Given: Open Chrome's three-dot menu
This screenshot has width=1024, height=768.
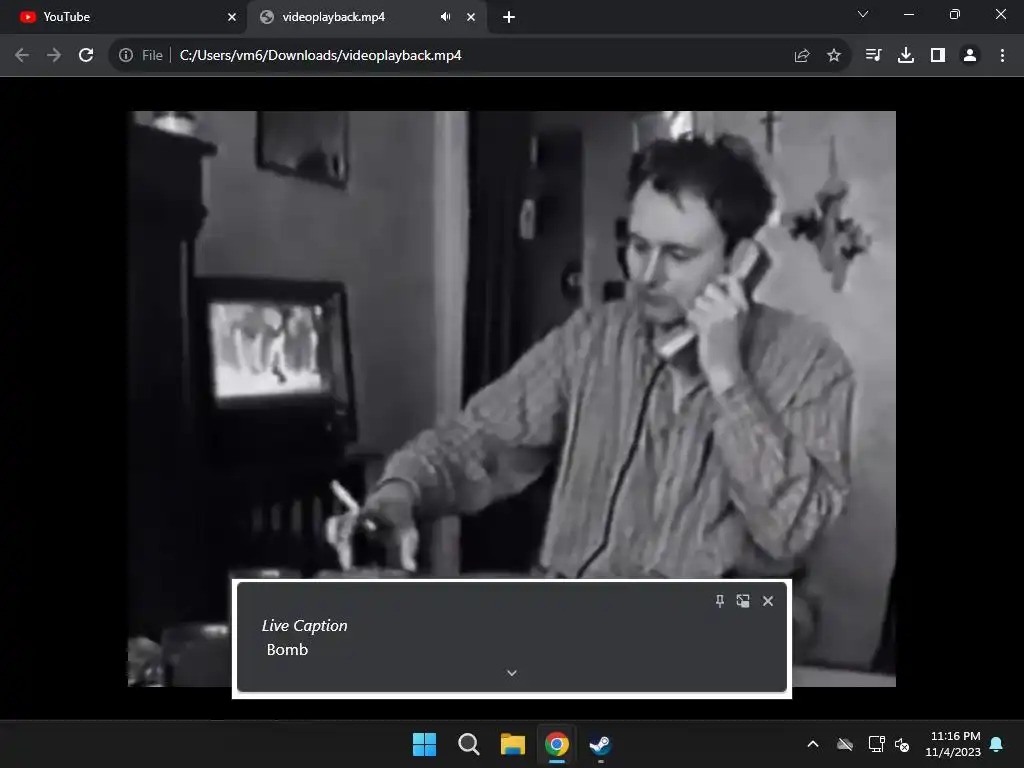Looking at the screenshot, I should 1002,56.
